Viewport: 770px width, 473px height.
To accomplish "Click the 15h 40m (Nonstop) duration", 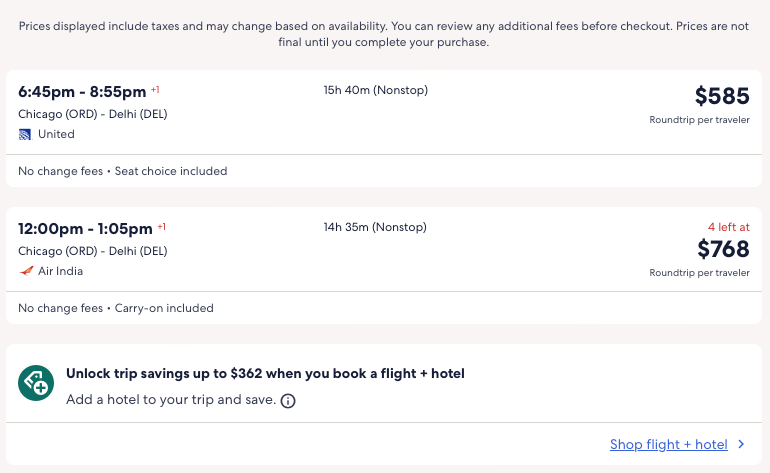I will (375, 90).
